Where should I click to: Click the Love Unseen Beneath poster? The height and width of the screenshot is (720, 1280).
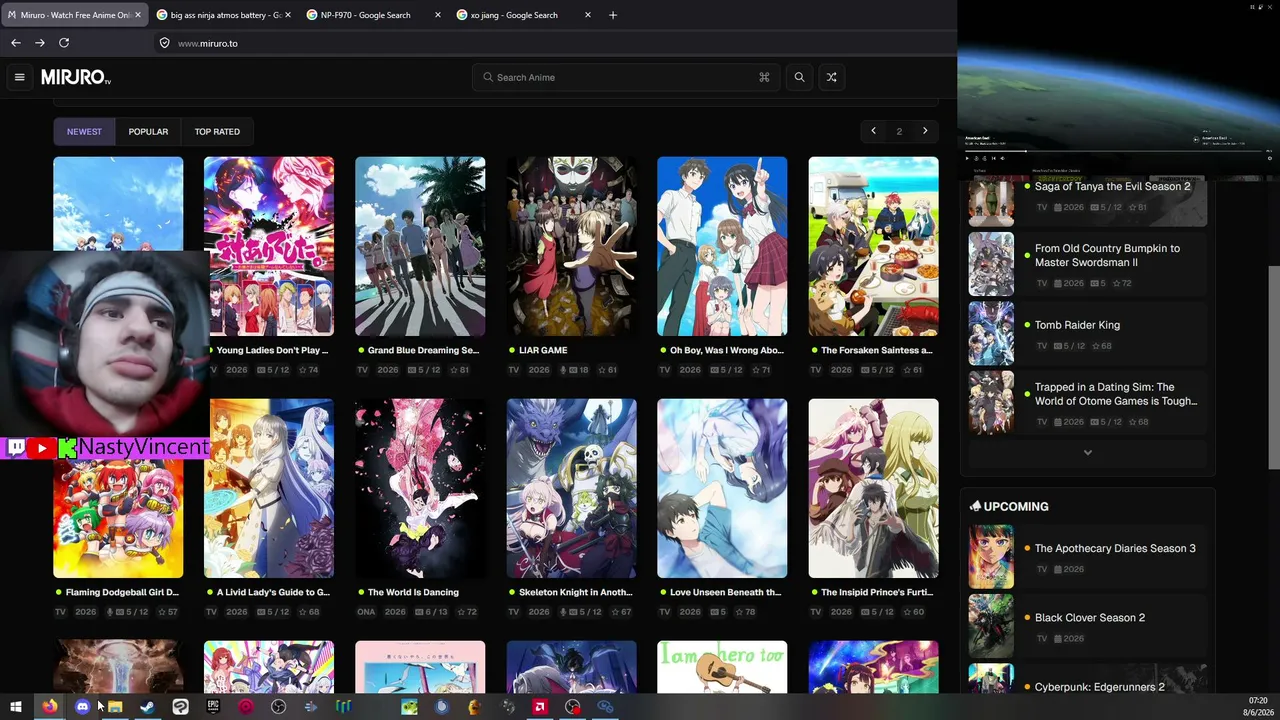pos(722,488)
